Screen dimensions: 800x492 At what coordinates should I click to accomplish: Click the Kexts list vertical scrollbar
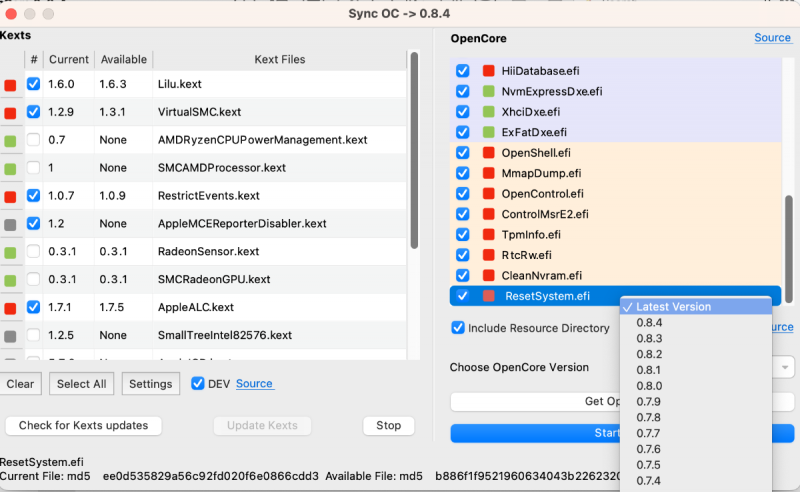click(414, 150)
